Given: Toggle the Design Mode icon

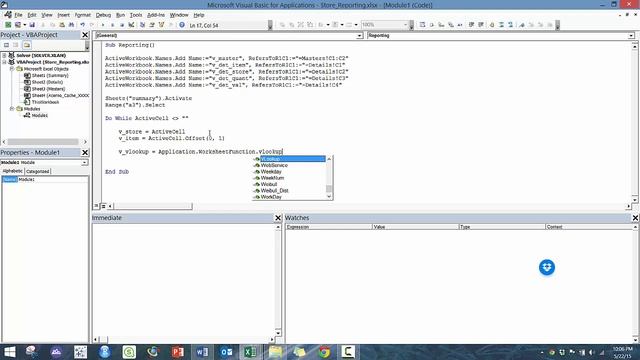Looking at the screenshot, I should point(131,25).
